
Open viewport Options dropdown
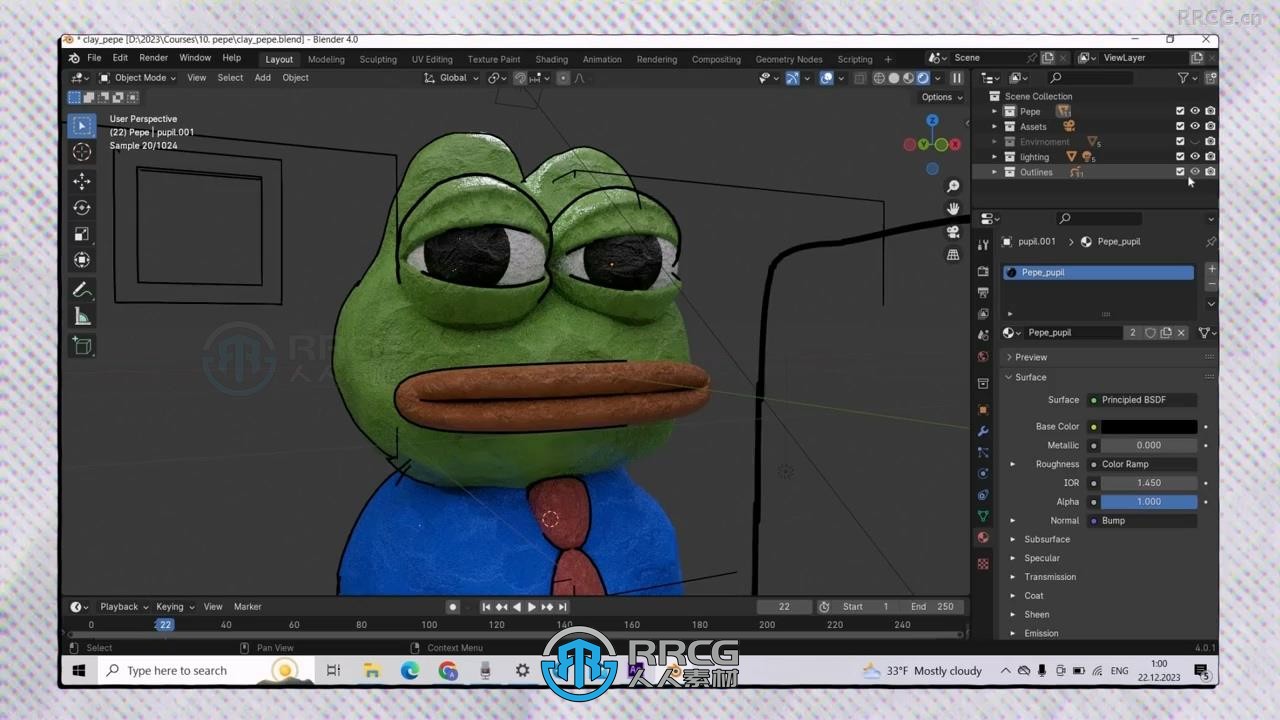941,97
